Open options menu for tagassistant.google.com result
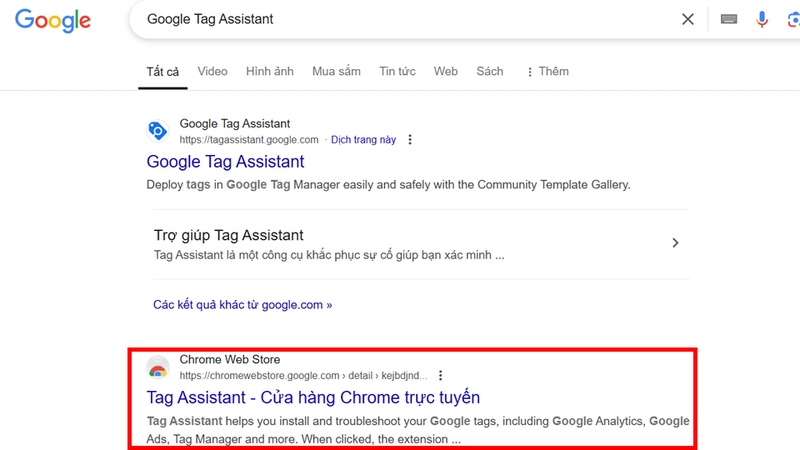The width and height of the screenshot is (800, 450). pyautogui.click(x=410, y=140)
